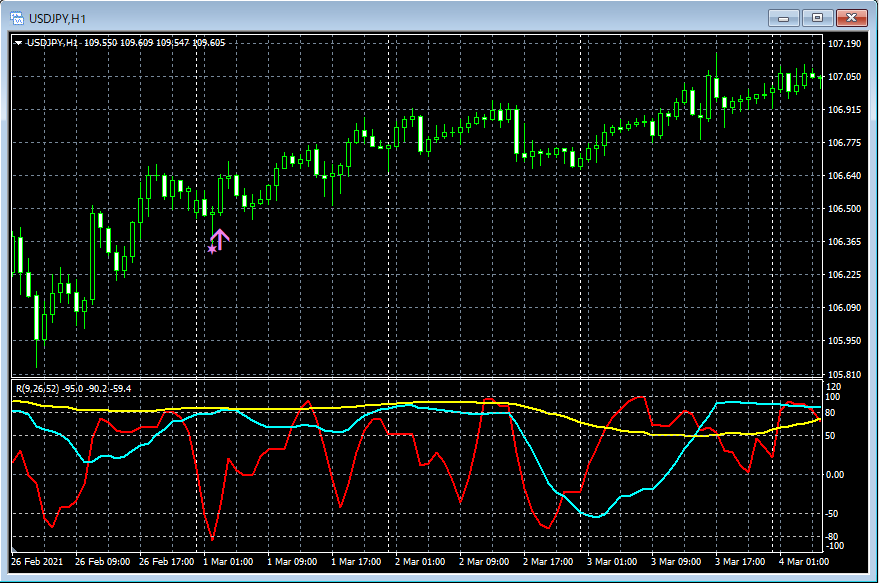Click the small triangle before USDJPY,H1 label
This screenshot has width=880, height=583.
pos(18,42)
